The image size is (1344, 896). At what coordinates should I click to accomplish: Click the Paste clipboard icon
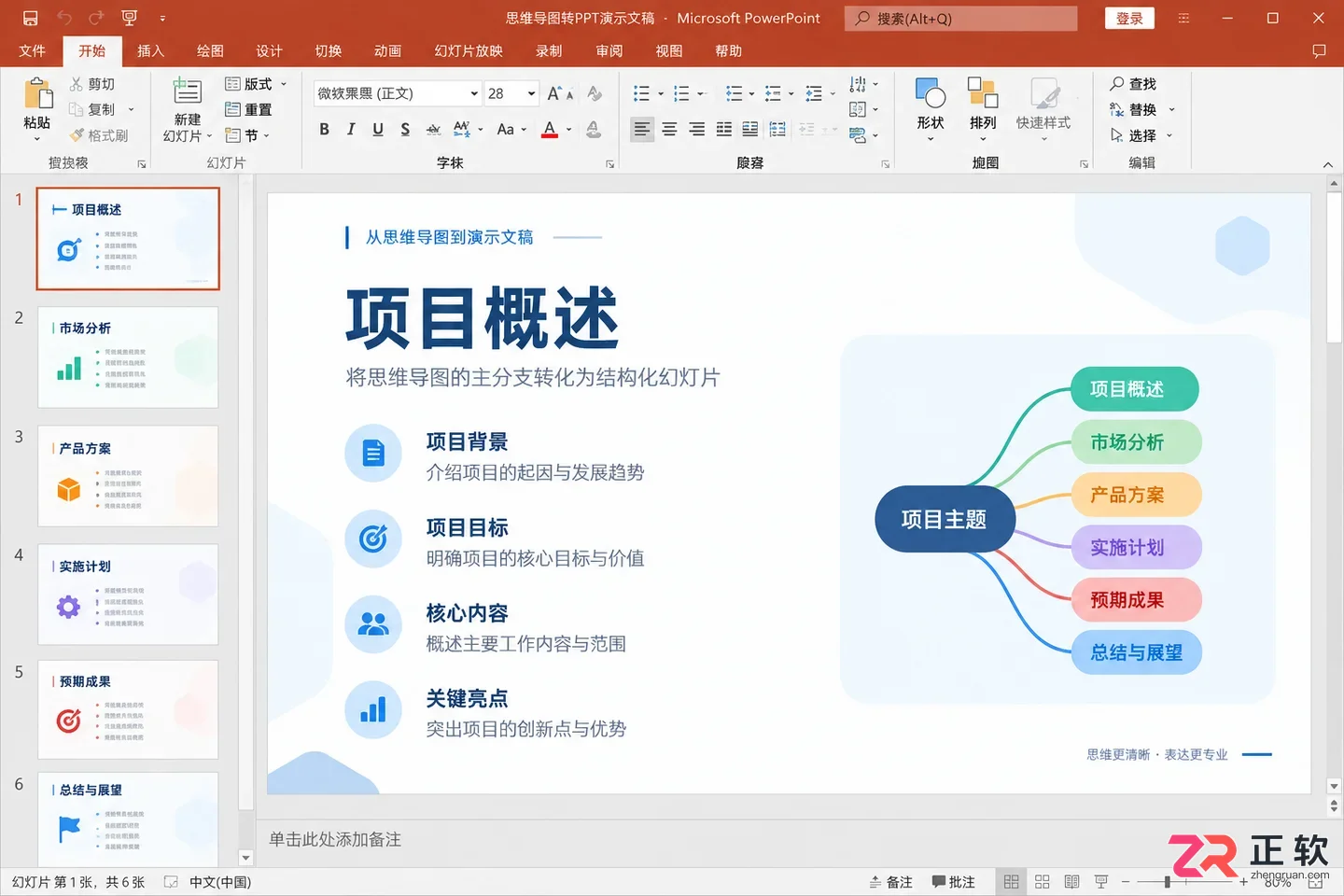[37, 94]
